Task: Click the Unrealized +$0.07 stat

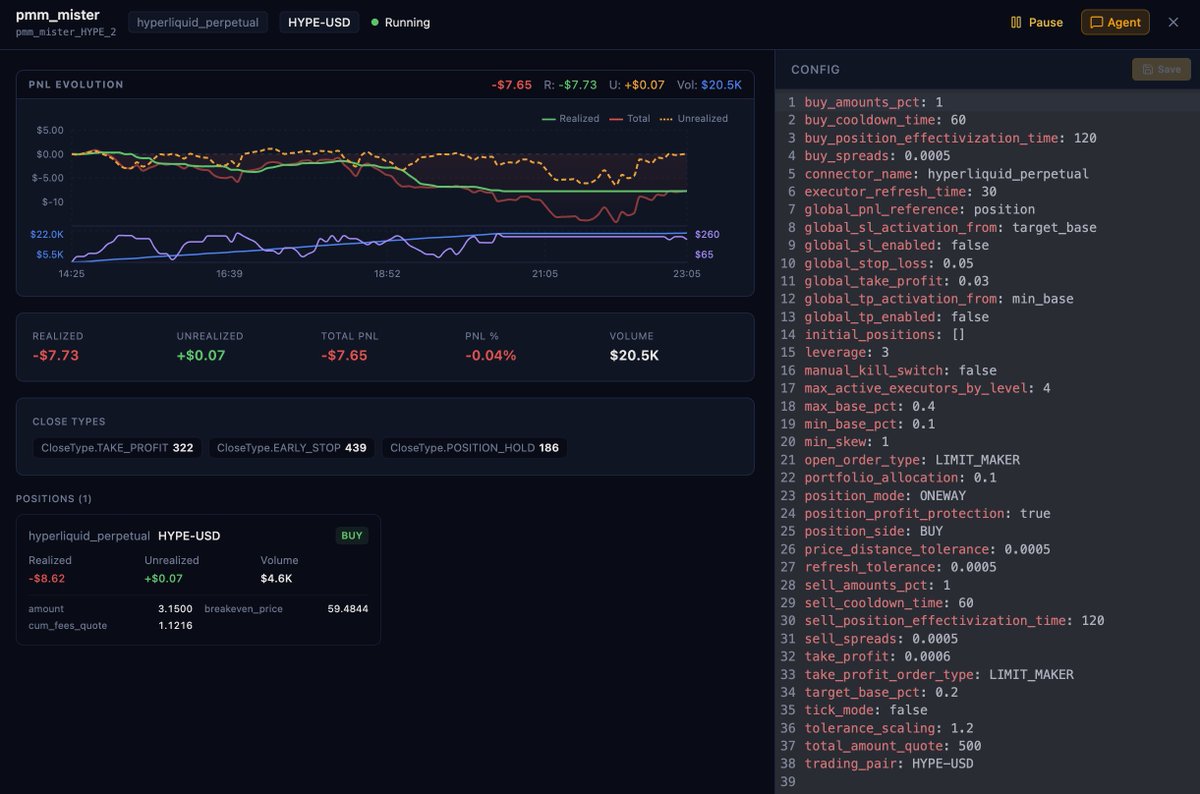Action: pyautogui.click(x=210, y=346)
